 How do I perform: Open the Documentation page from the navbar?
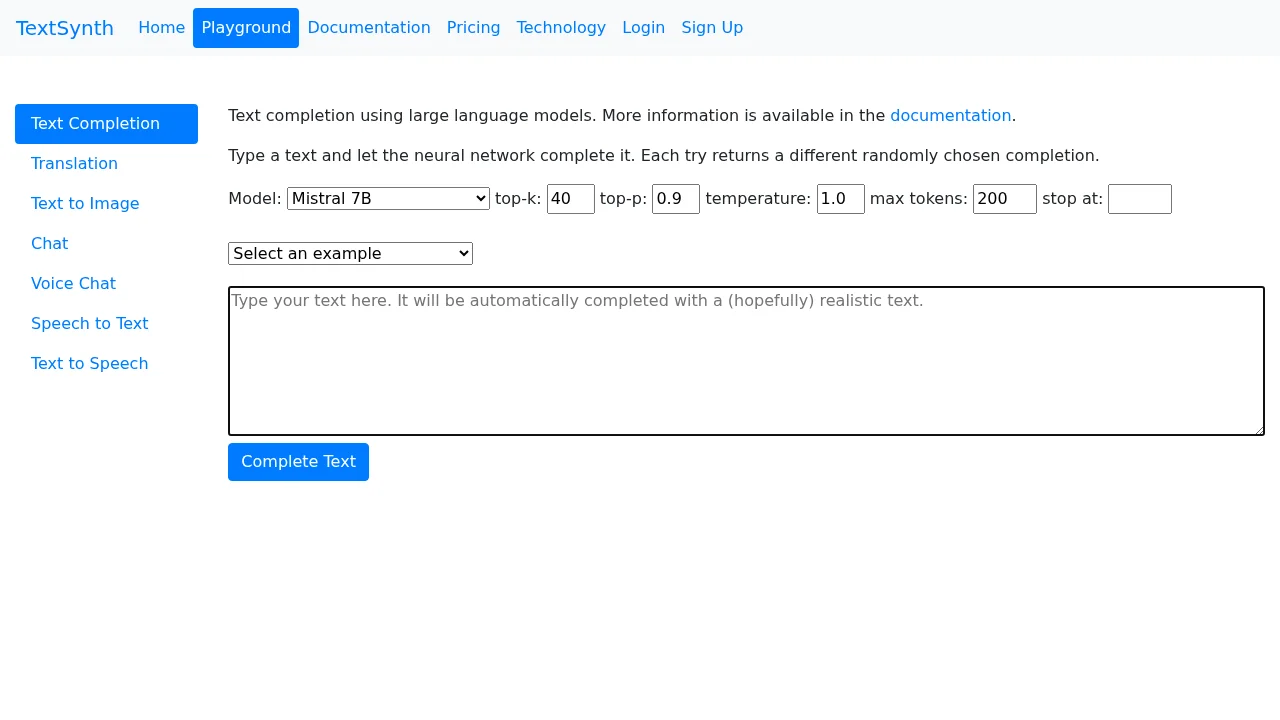[369, 27]
